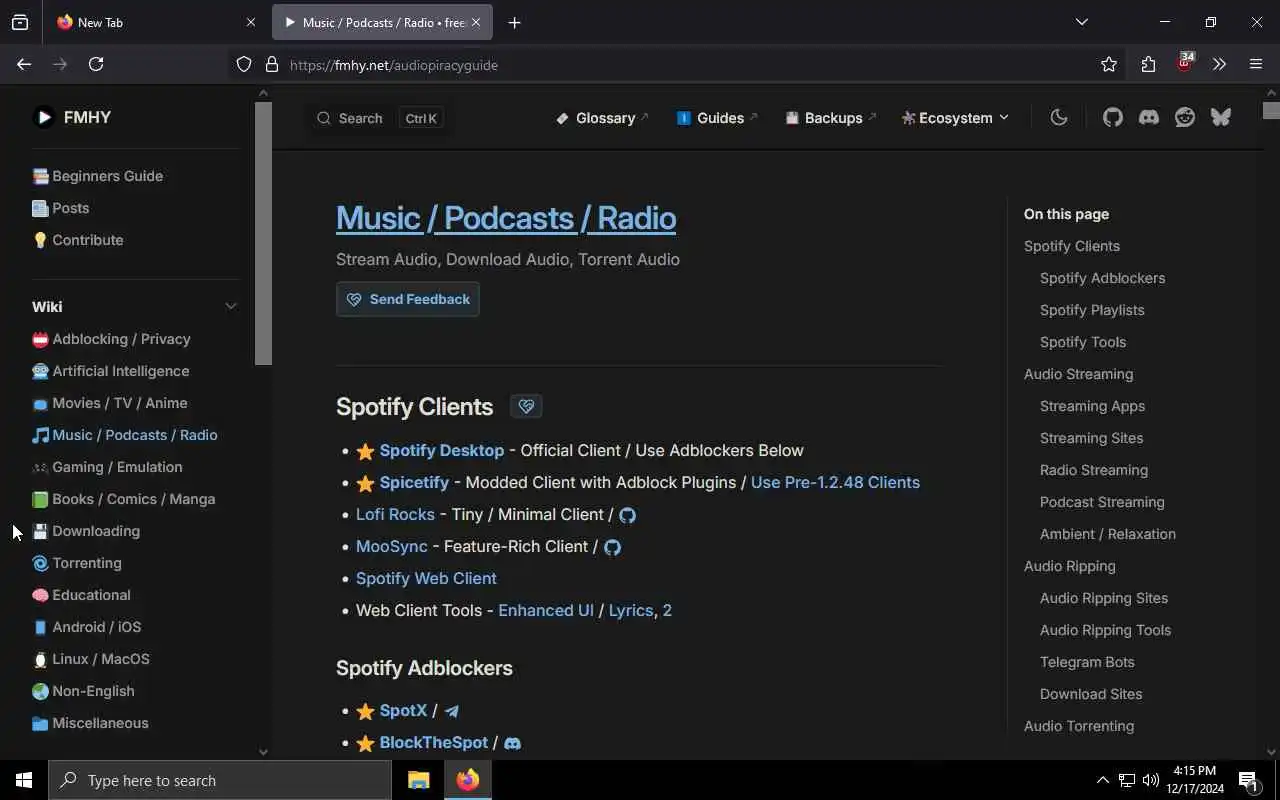Click the feedback heart icon next to Spotify Clients
This screenshot has height=800, width=1280.
526,406
